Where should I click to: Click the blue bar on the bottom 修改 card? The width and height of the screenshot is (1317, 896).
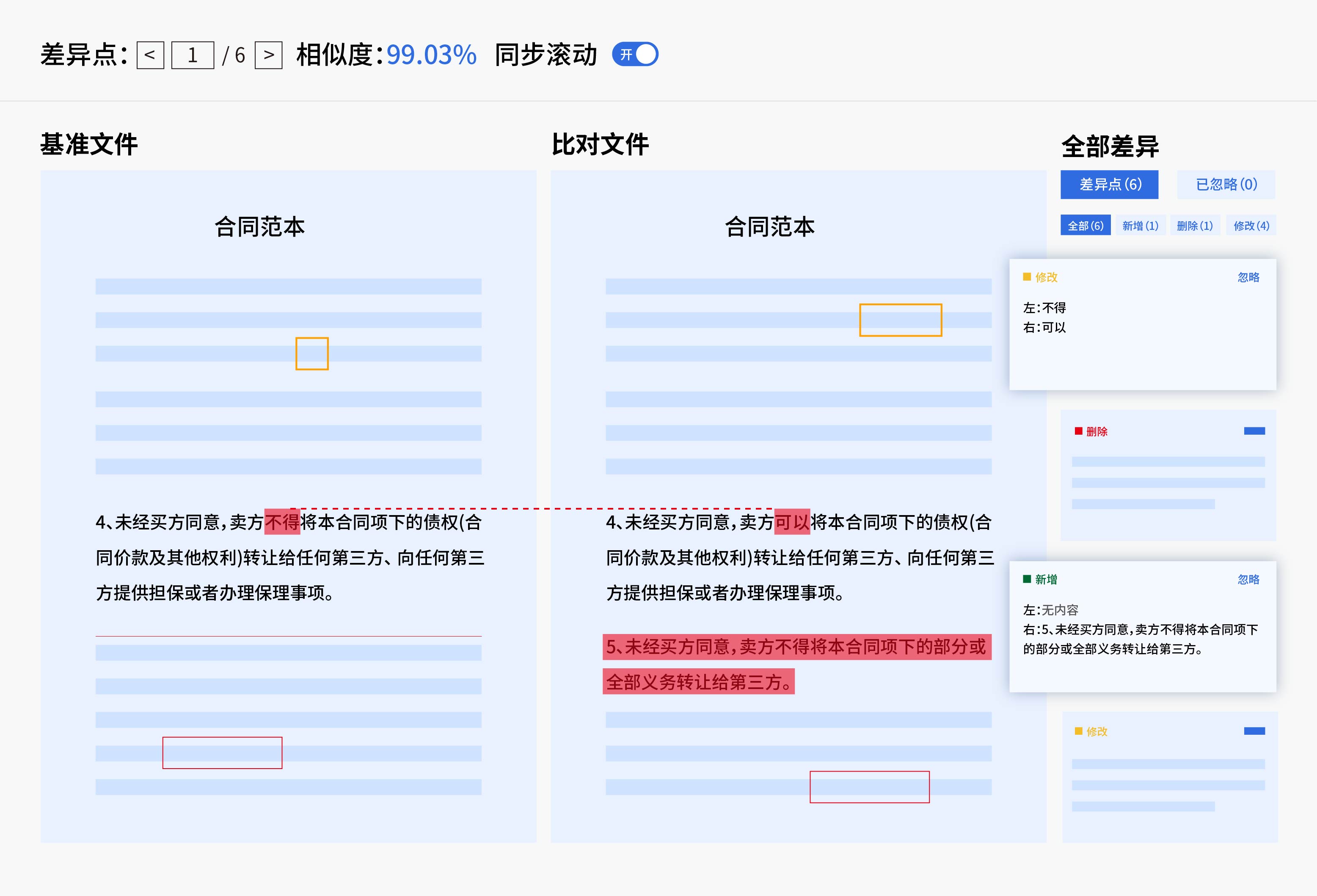(x=1254, y=731)
